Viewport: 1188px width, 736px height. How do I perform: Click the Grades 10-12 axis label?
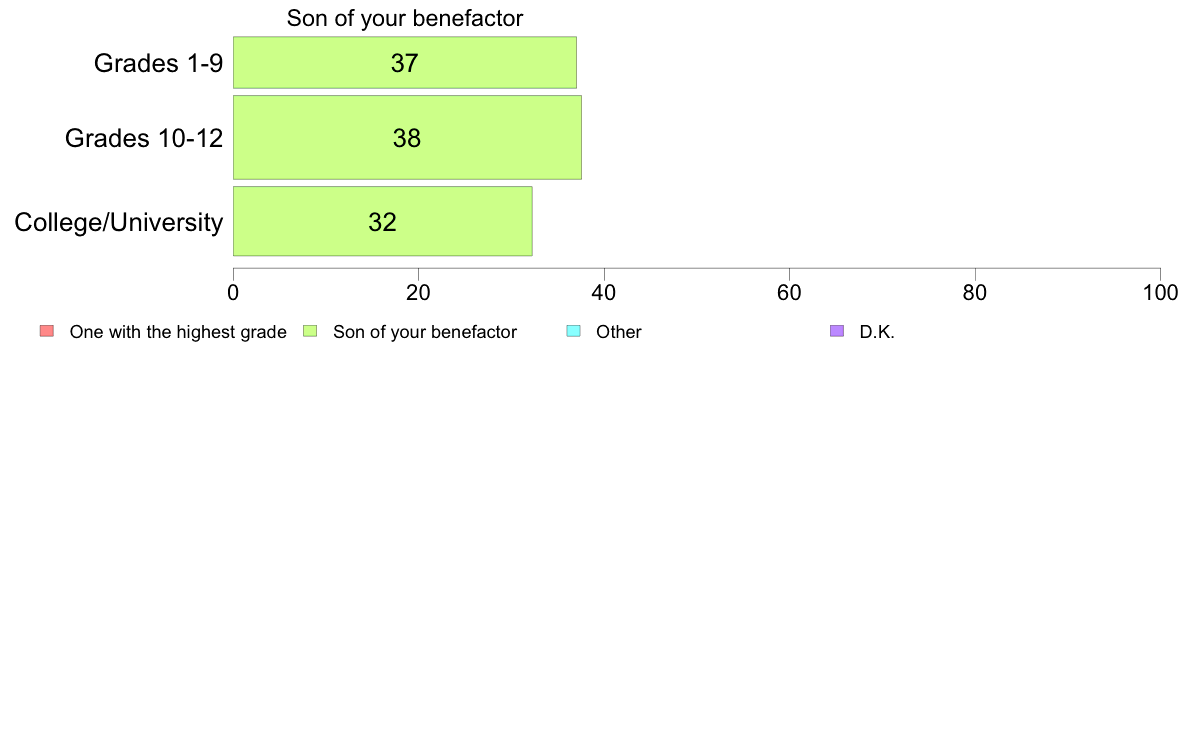click(144, 138)
